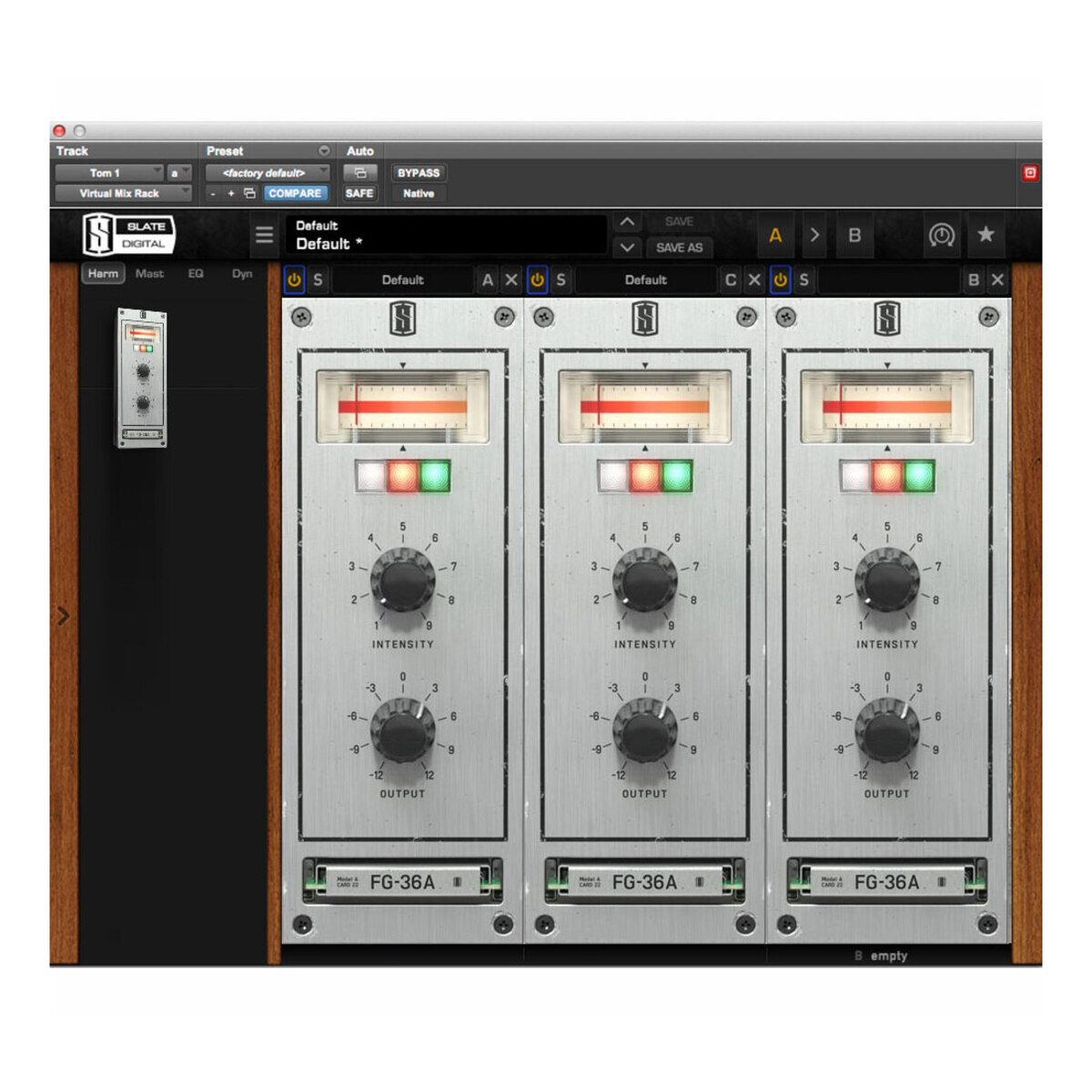Toggle the COMPARE button
1092x1092 pixels.
click(295, 194)
